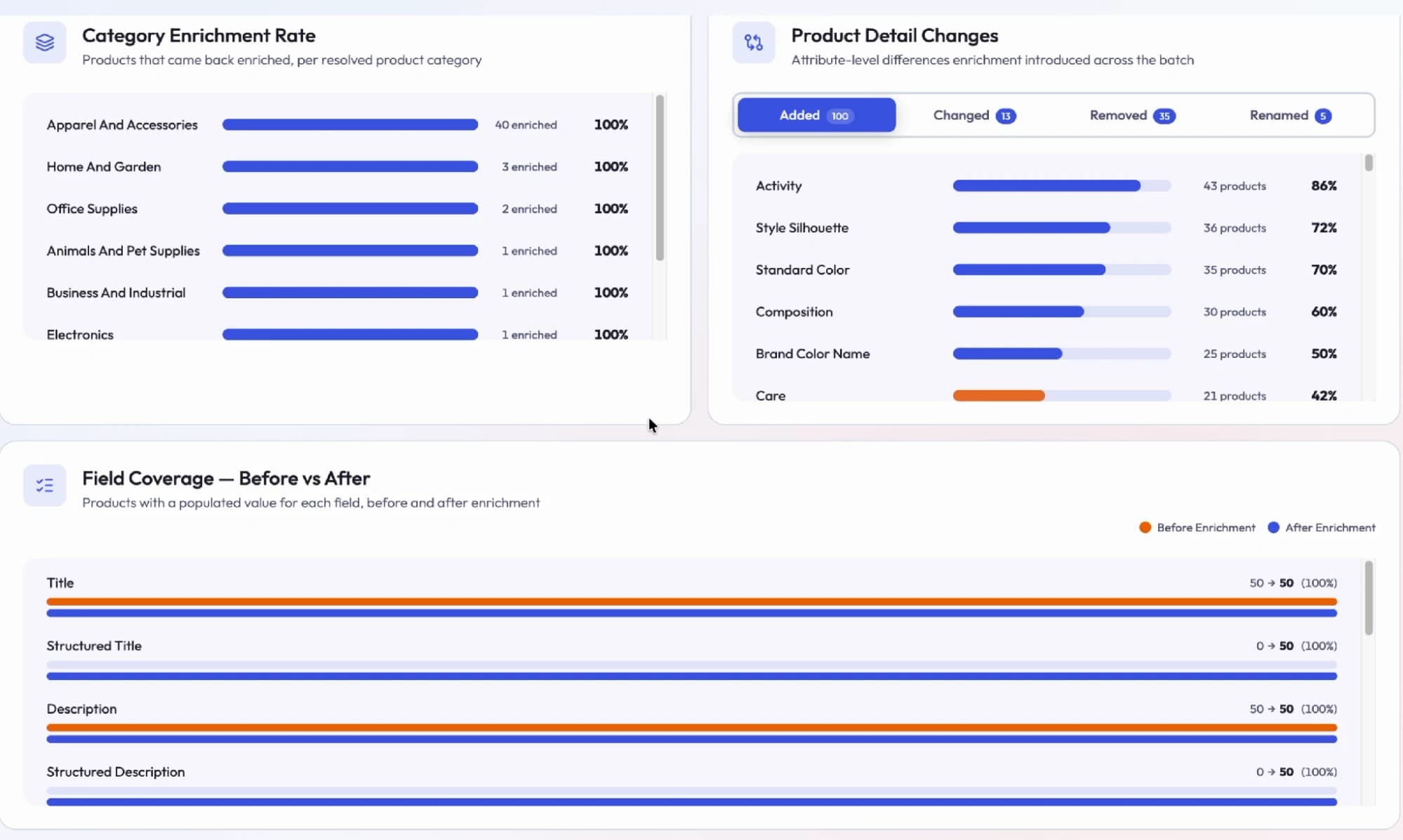Click the After Enrichment legend dot

click(1273, 528)
